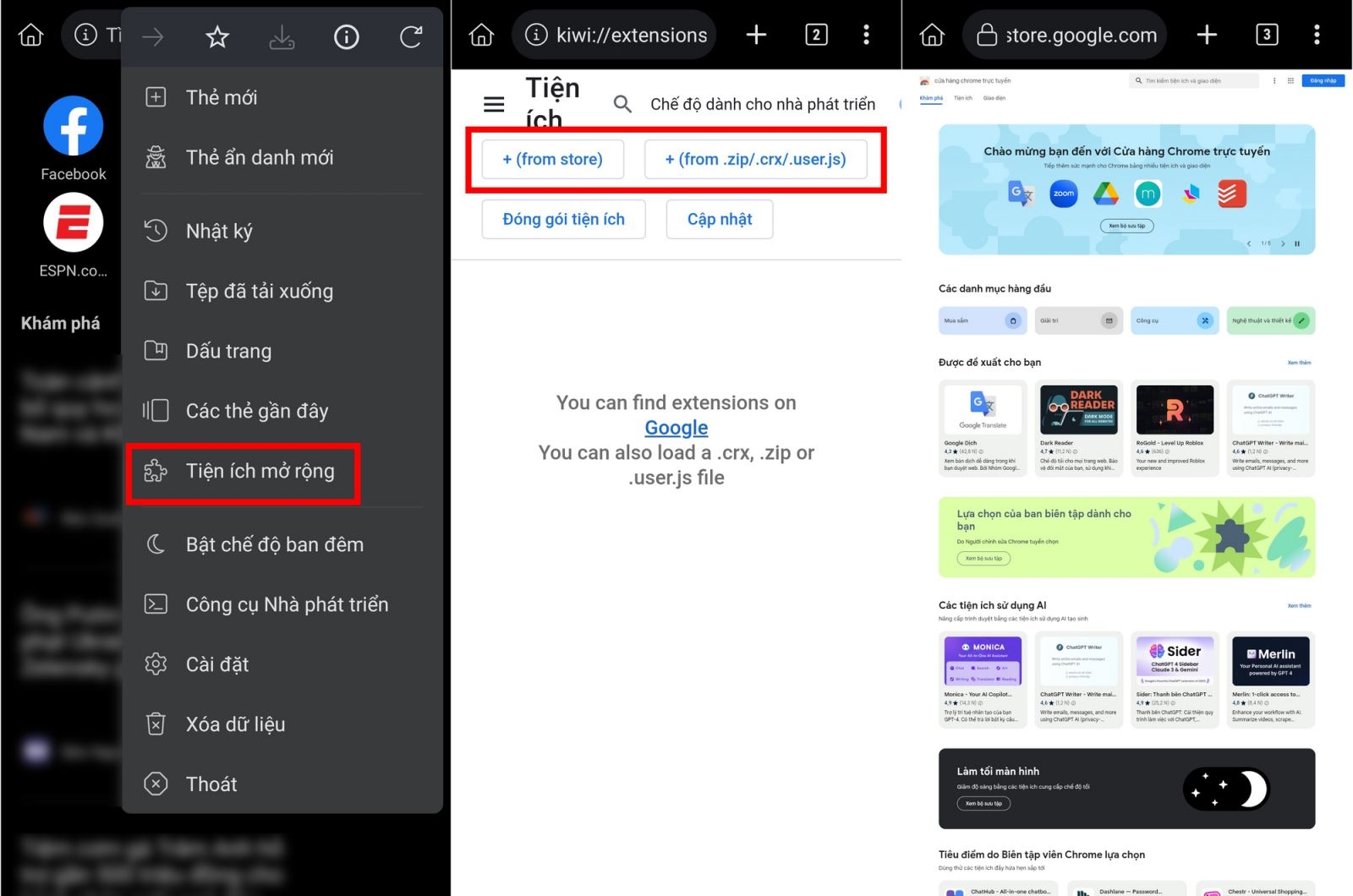This screenshot has width=1353, height=896.
Task: Pause the welcome banner carousel
Action: (x=1297, y=243)
